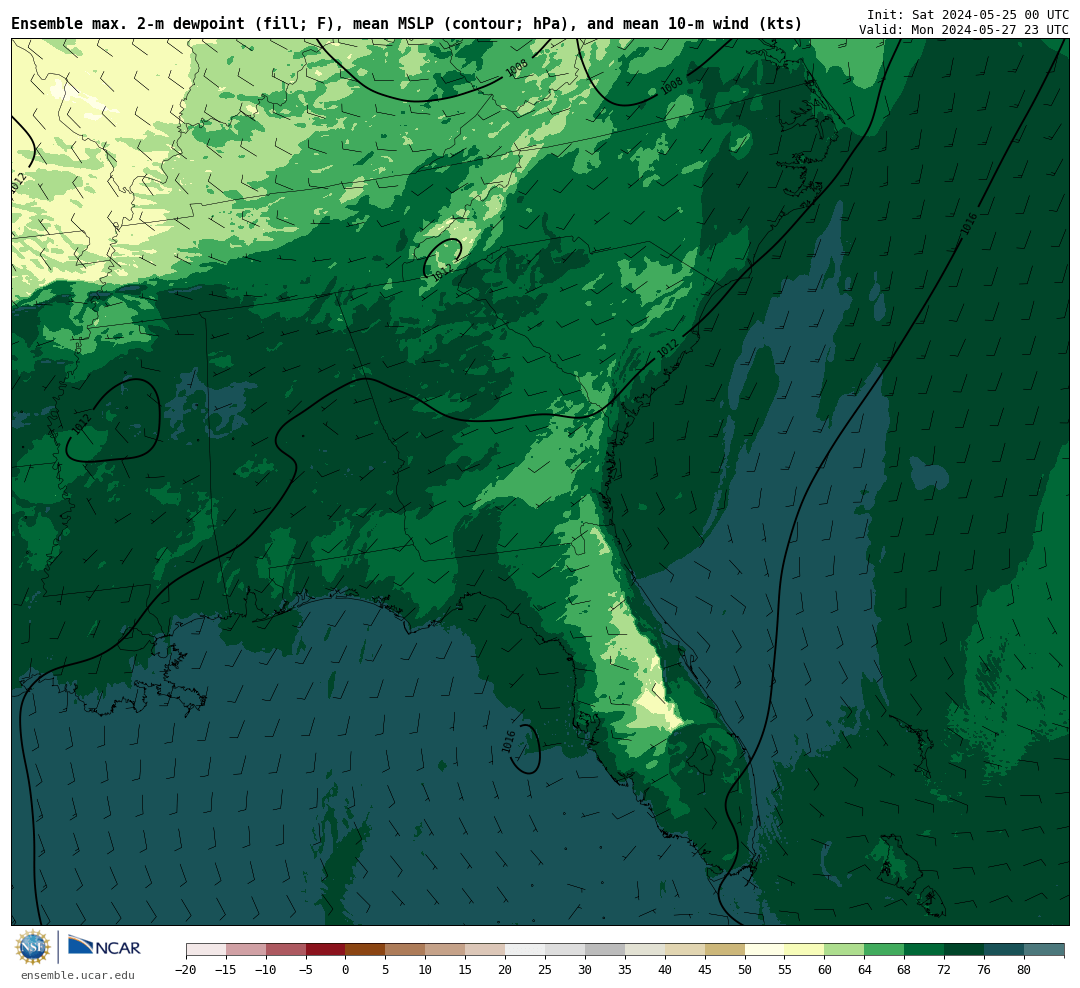
Task: Pick the medium green 64 to 68 swatch
Action: point(884,950)
